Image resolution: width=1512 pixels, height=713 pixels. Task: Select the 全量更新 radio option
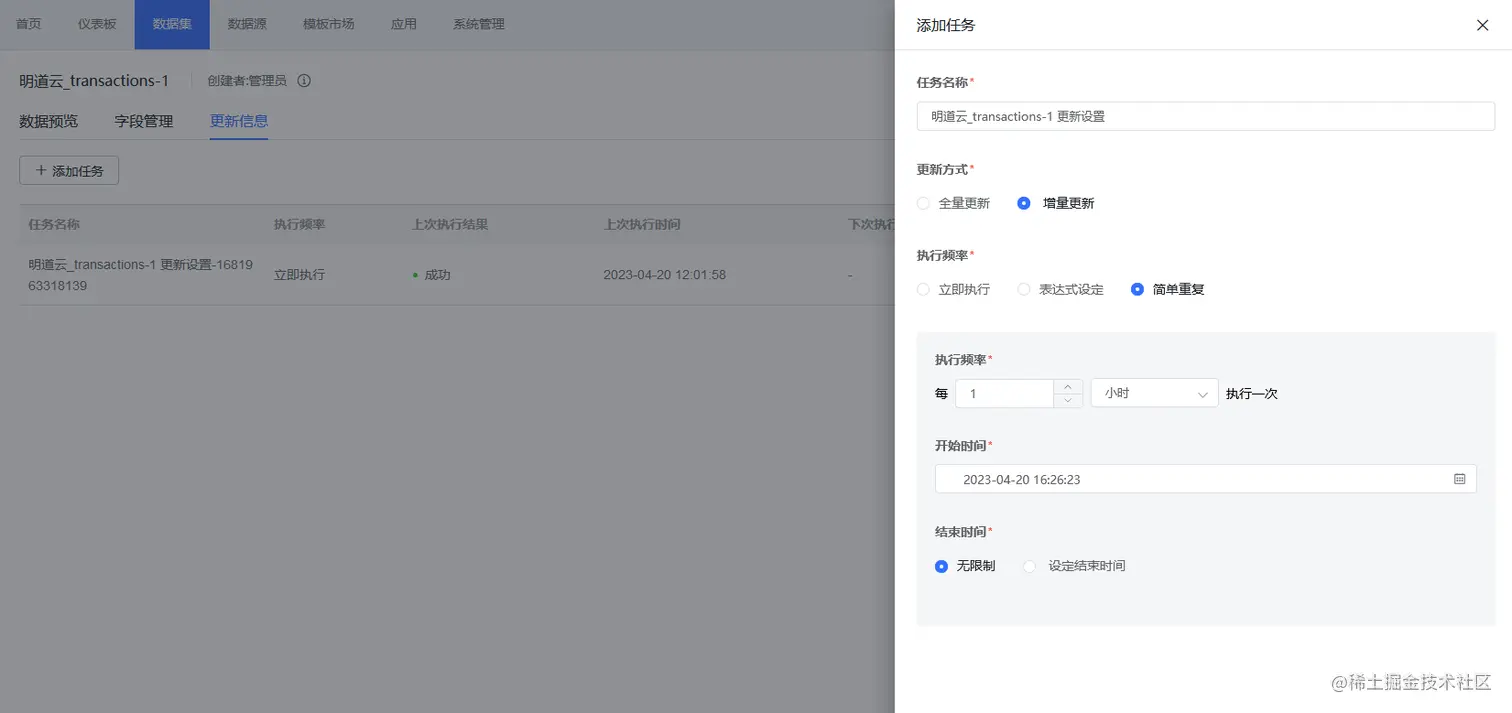tap(954, 203)
